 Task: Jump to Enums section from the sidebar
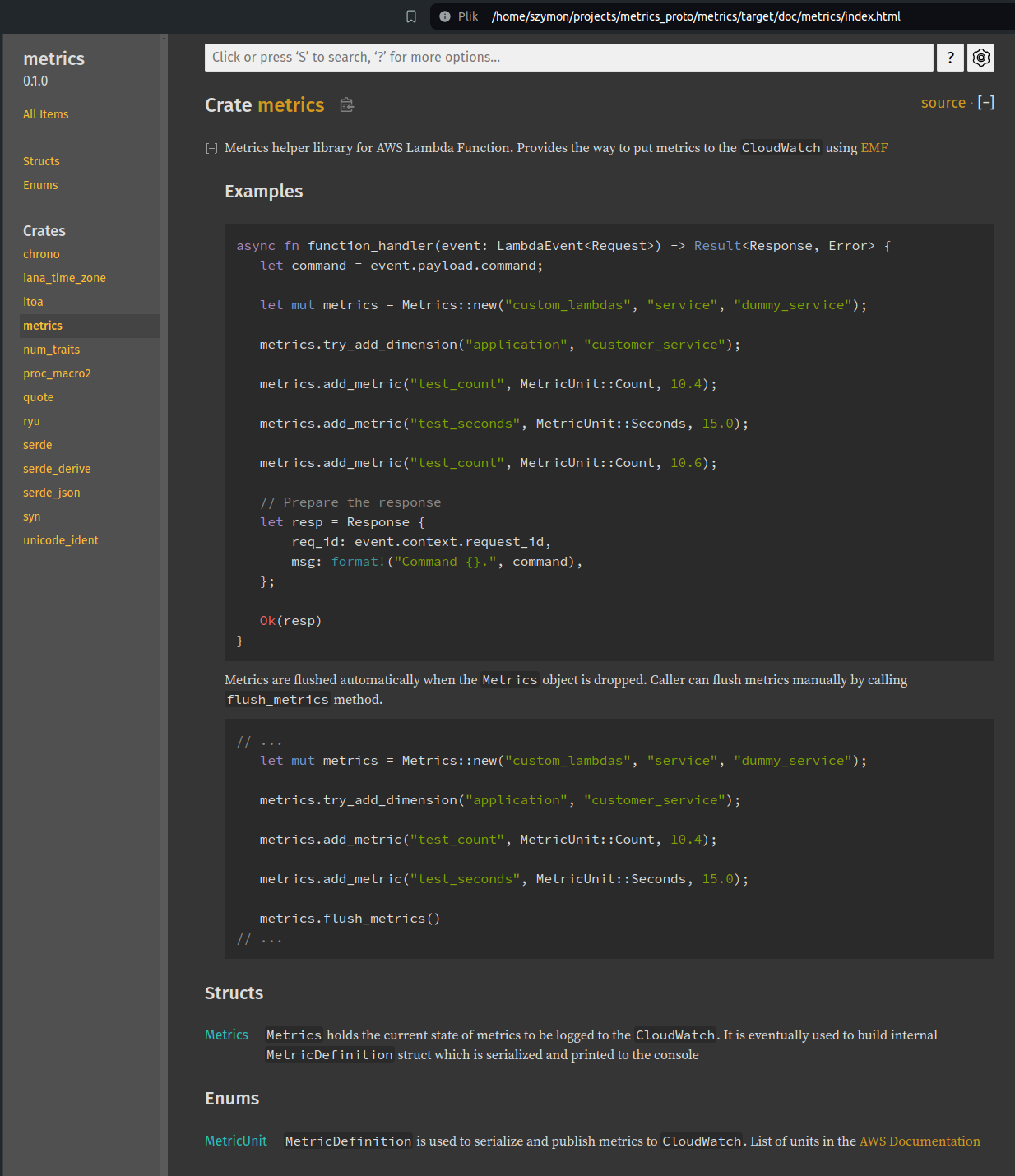(x=40, y=185)
